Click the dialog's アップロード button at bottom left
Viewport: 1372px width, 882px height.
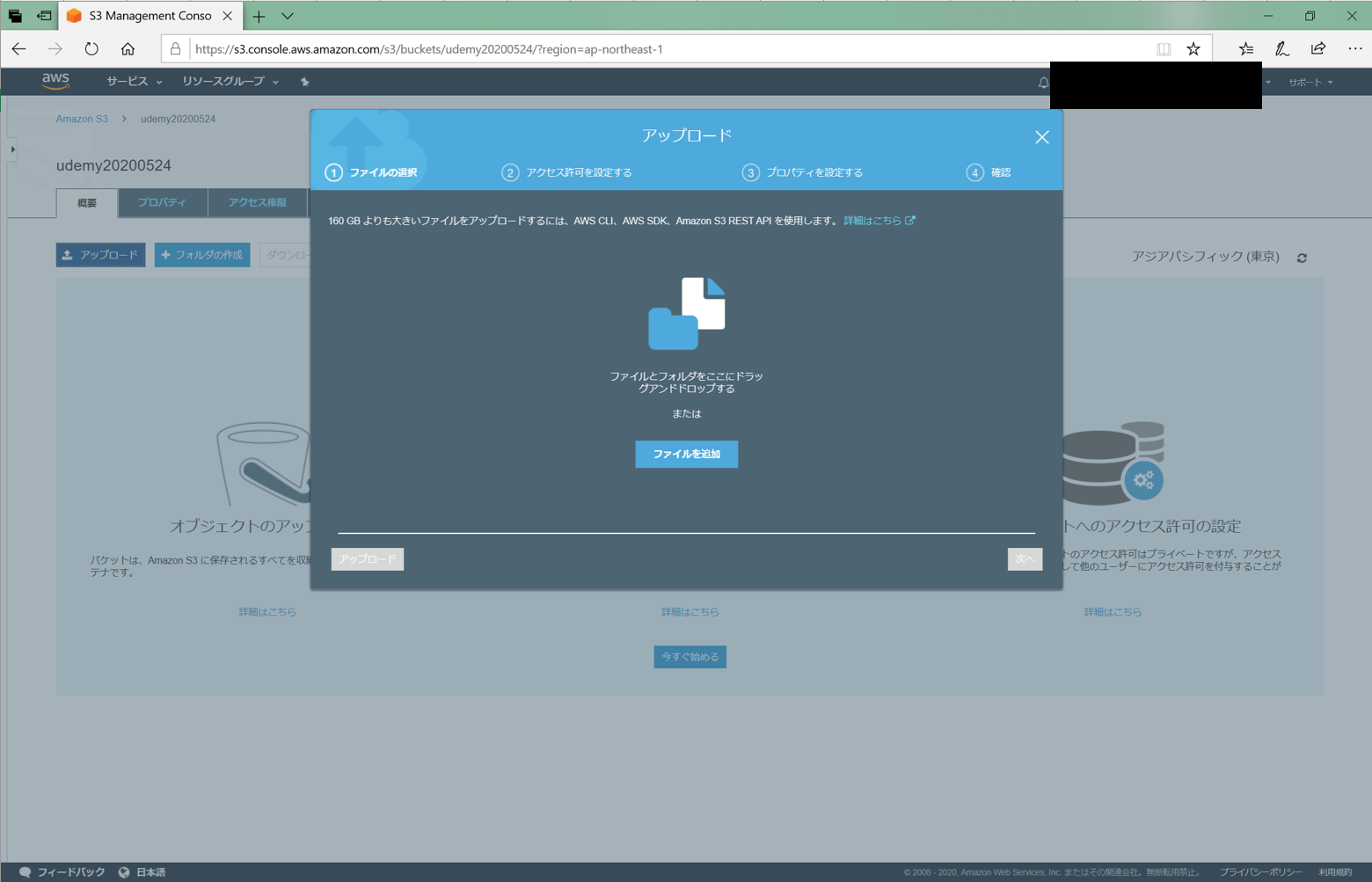[368, 559]
